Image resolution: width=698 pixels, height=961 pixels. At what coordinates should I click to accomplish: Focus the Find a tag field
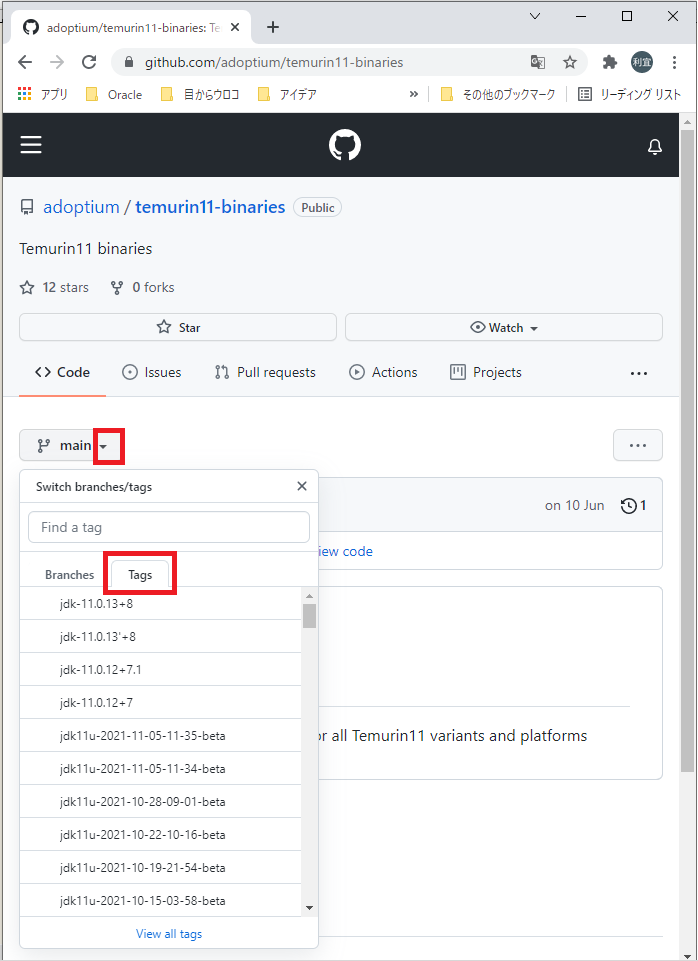pos(169,527)
